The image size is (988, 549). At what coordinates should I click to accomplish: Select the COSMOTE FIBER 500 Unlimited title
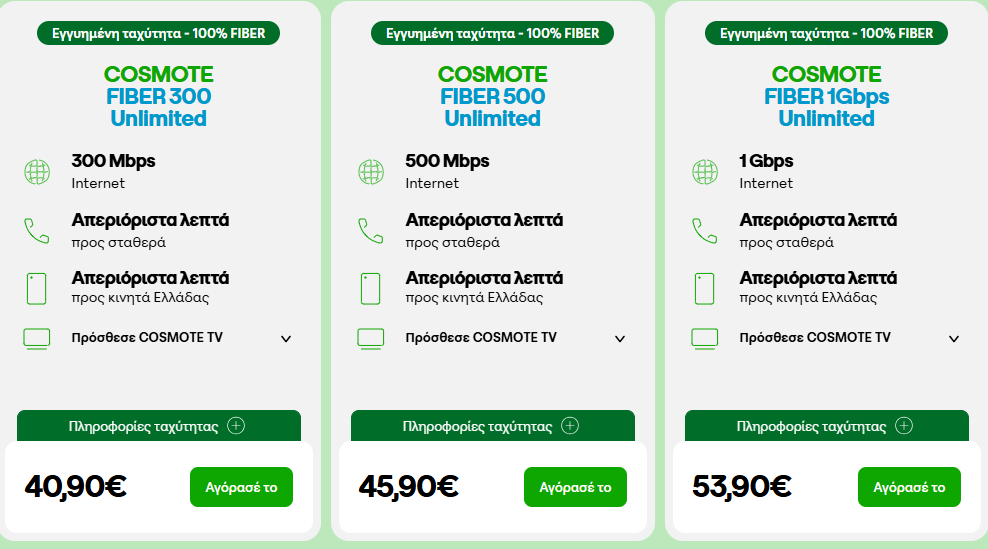[x=493, y=96]
